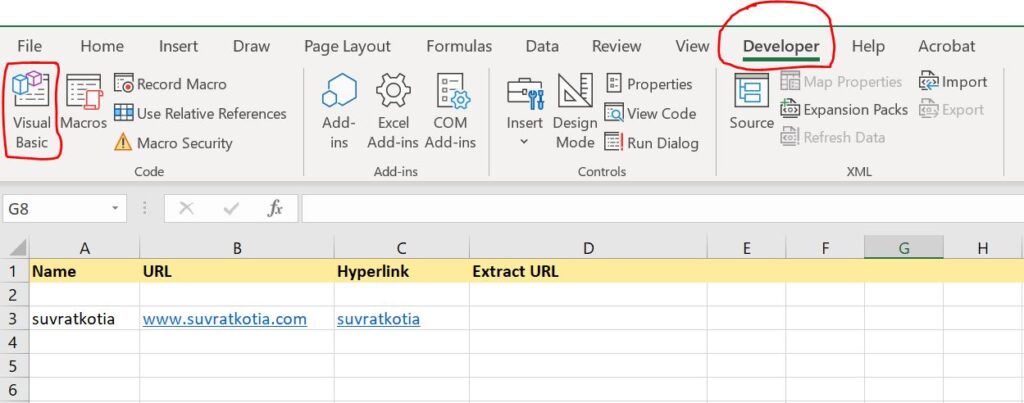Viewport: 1024px width, 403px height.
Task: Click View Code
Action: [x=650, y=114]
